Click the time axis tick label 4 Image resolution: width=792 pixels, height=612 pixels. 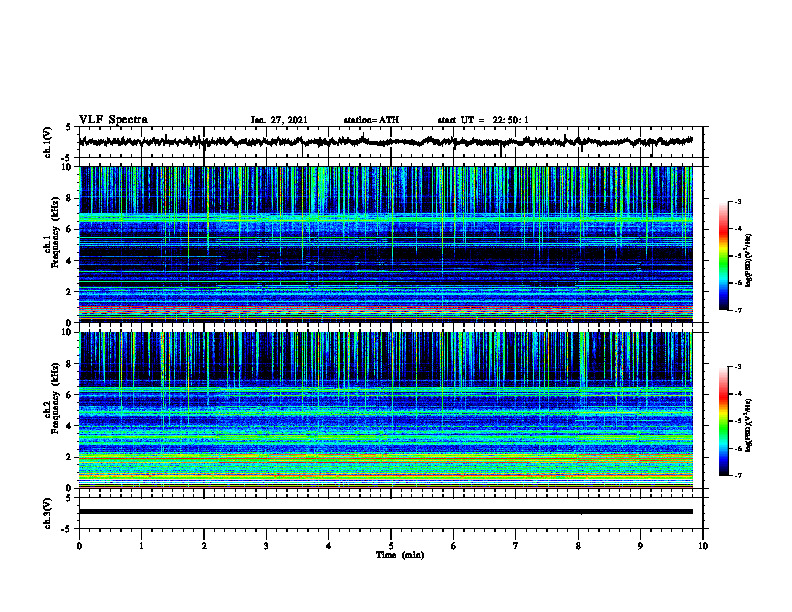click(329, 546)
